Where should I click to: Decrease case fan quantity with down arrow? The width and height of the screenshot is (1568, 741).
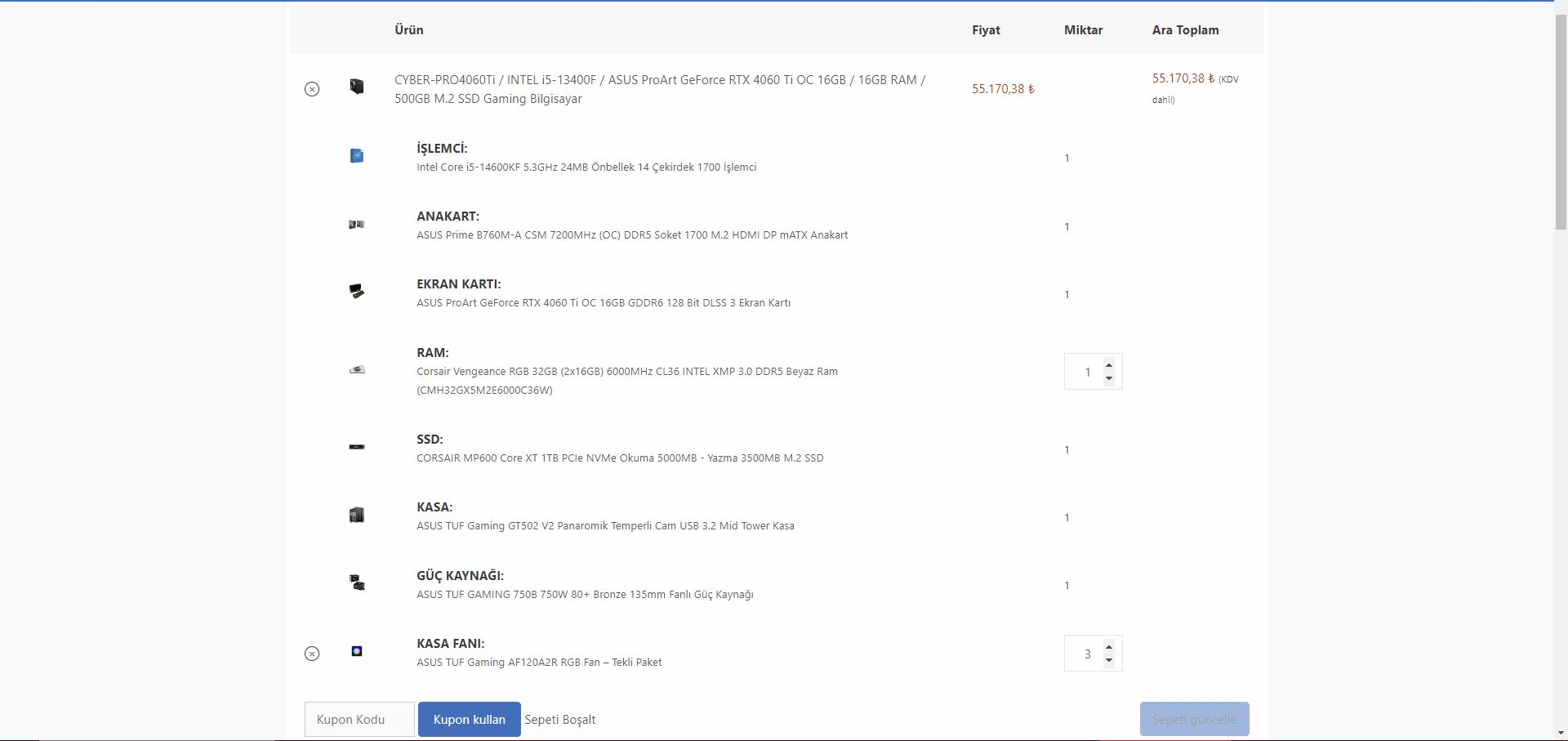pyautogui.click(x=1109, y=660)
